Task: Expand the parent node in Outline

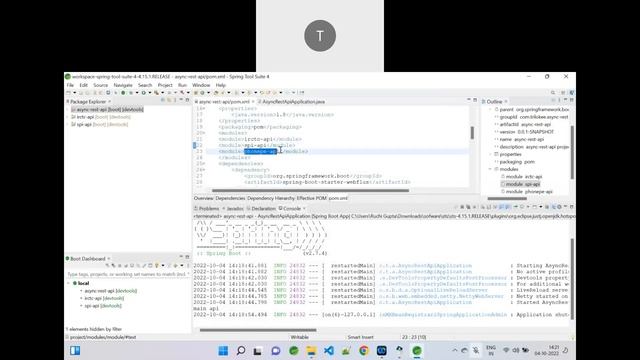Action: click(491, 109)
